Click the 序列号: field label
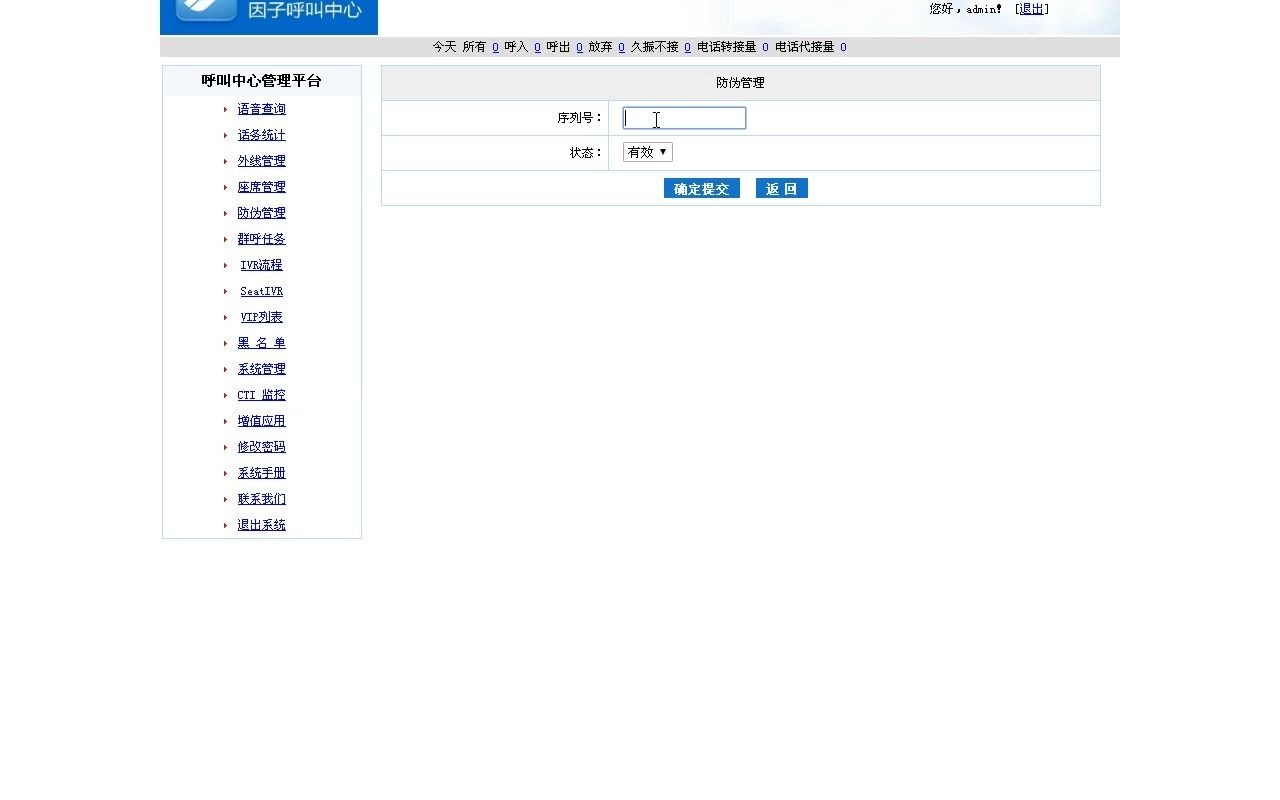The image size is (1280, 800). [x=580, y=118]
